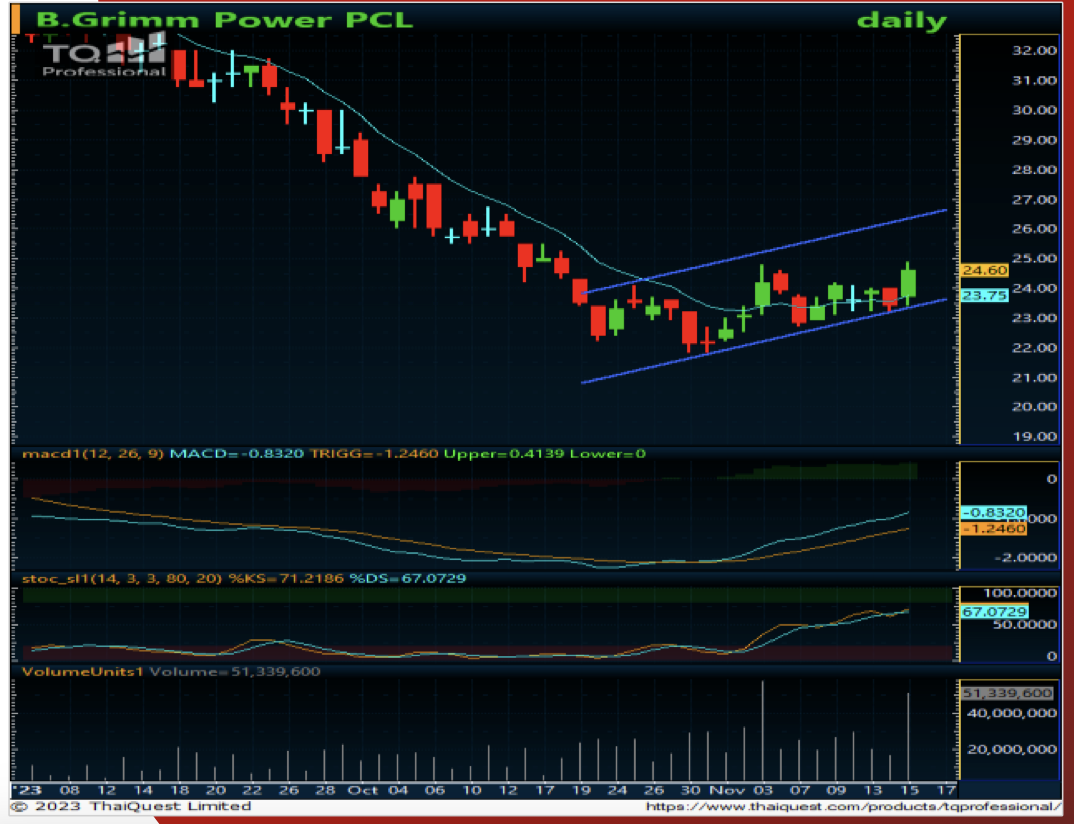Click the 100.0000 stochastic axis label
This screenshot has height=824, width=1074.
coord(1021,592)
